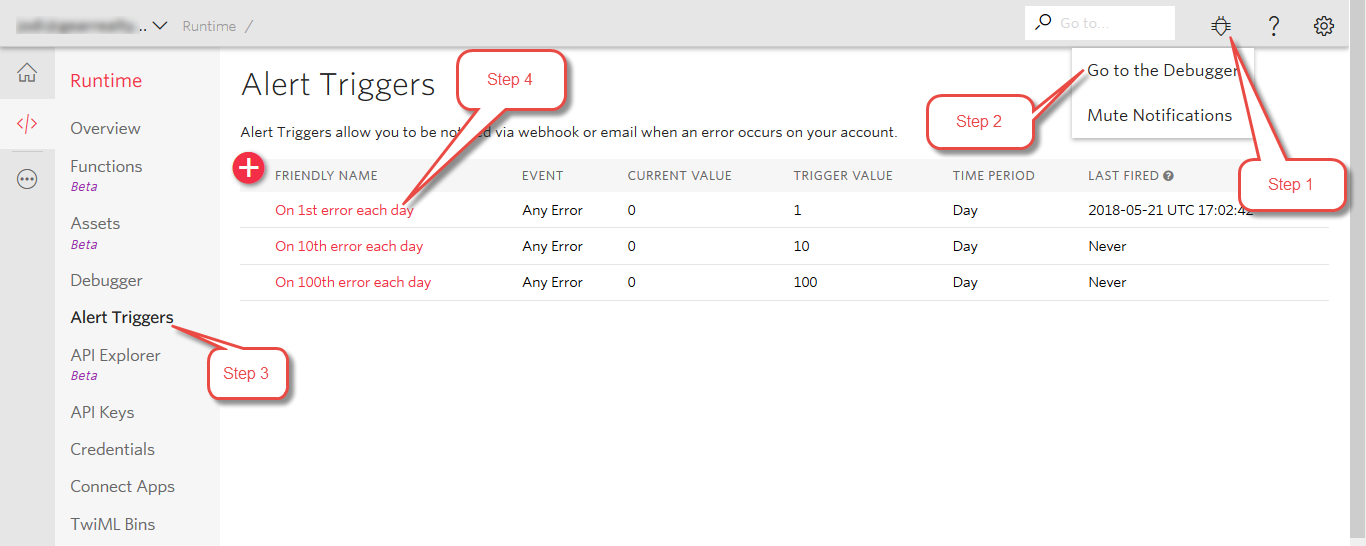The width and height of the screenshot is (1366, 546).
Task: Open the all products ellipsis icon
Action: [x=27, y=180]
